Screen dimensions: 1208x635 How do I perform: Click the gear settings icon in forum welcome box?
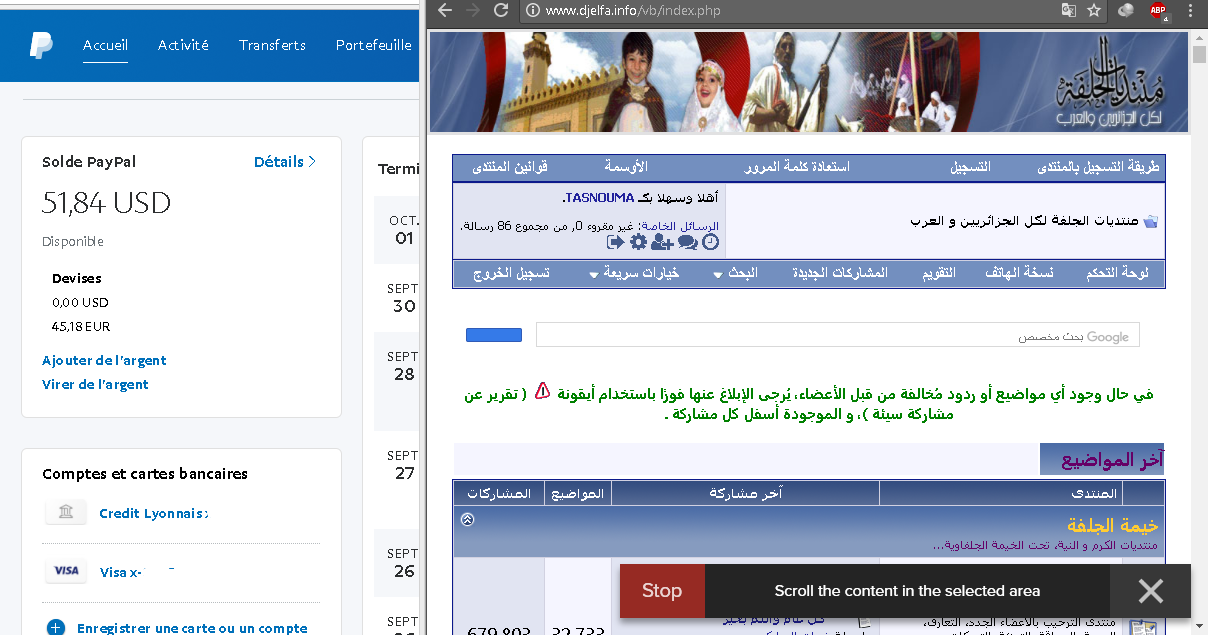click(638, 242)
